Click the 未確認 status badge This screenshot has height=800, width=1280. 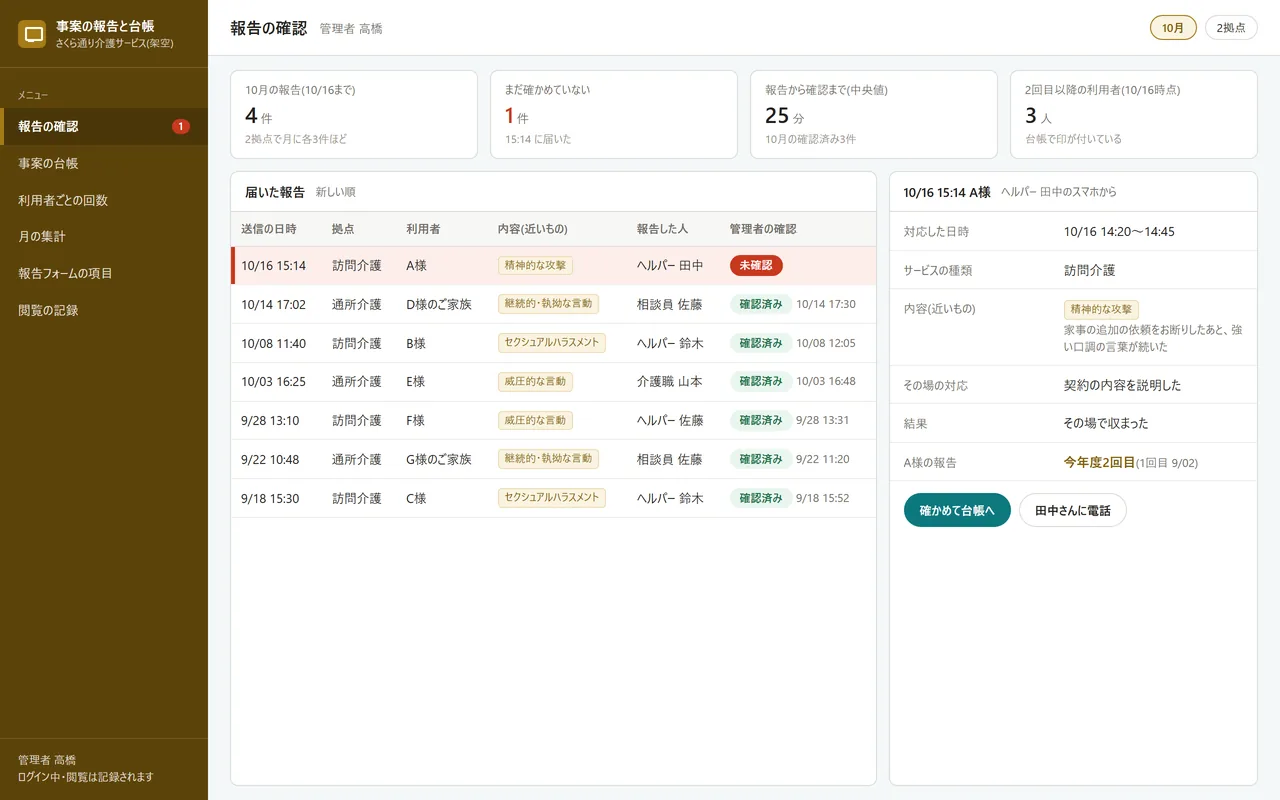click(x=756, y=265)
